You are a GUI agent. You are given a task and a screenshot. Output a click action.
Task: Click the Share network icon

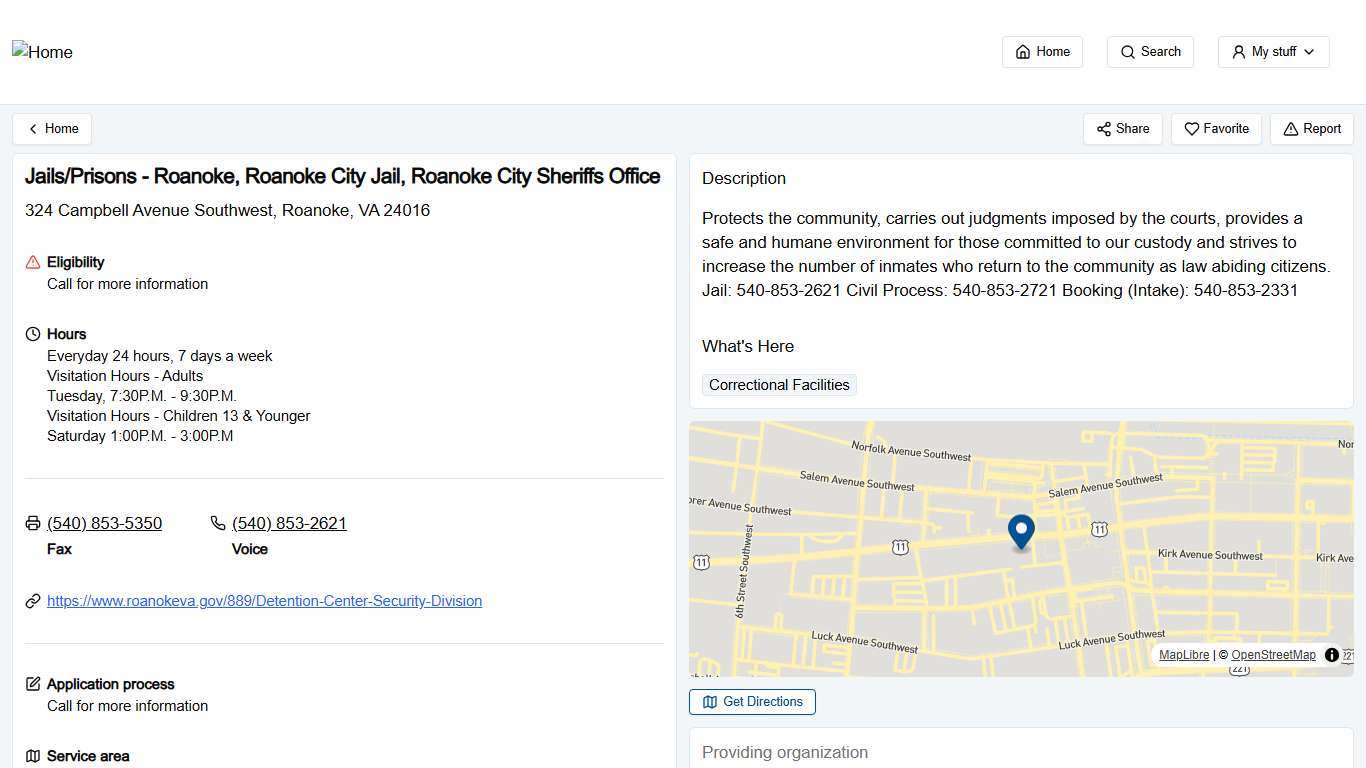point(1104,129)
